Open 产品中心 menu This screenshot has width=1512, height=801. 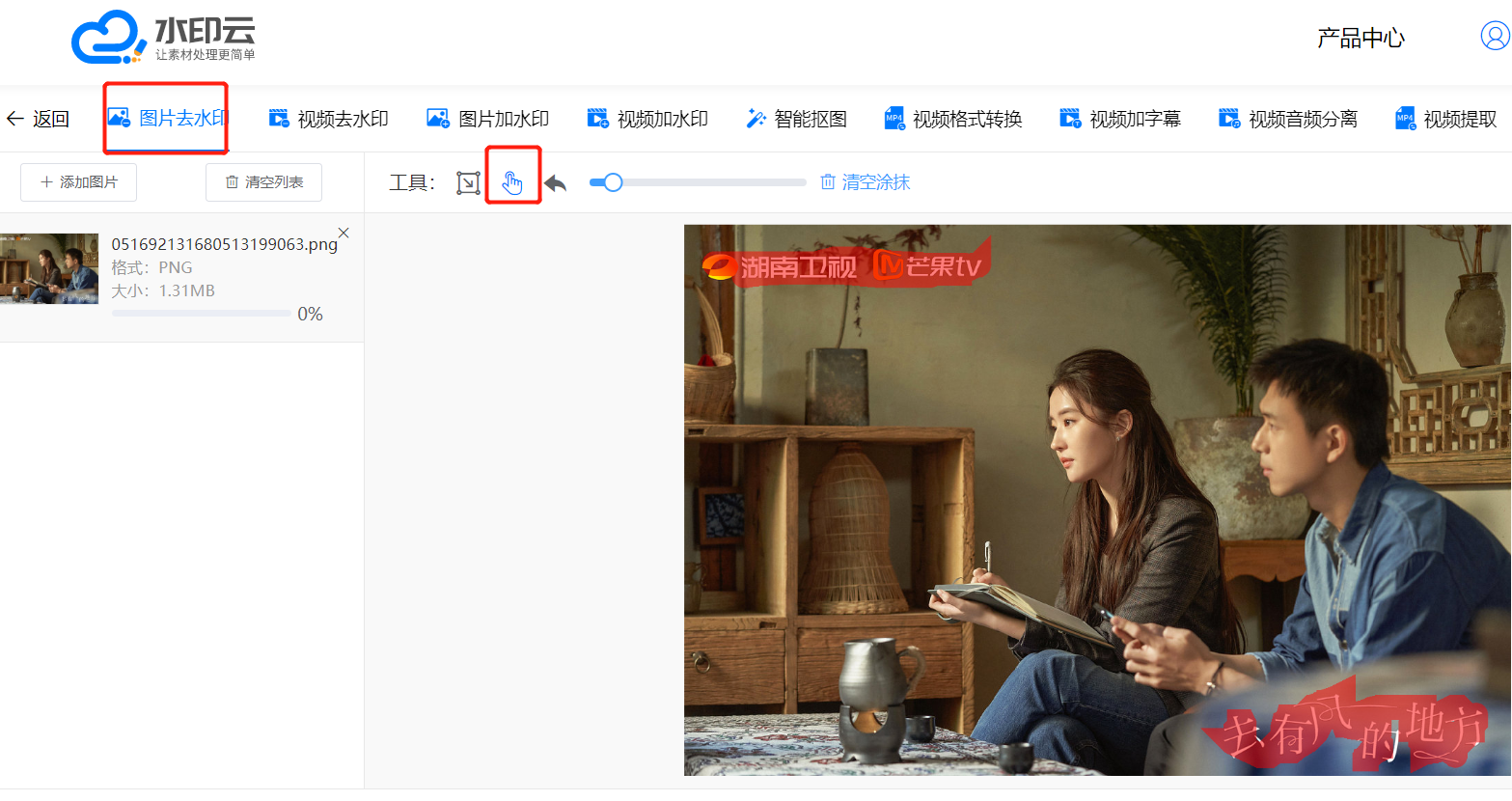pos(1361,38)
